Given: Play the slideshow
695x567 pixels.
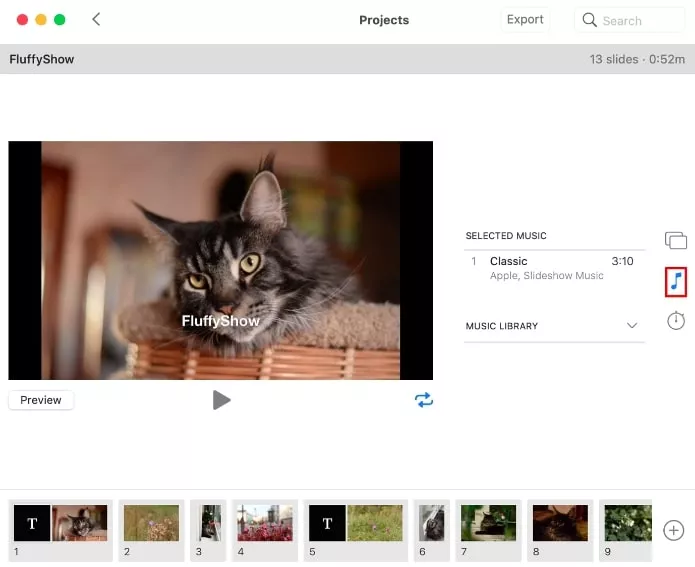Looking at the screenshot, I should [221, 400].
